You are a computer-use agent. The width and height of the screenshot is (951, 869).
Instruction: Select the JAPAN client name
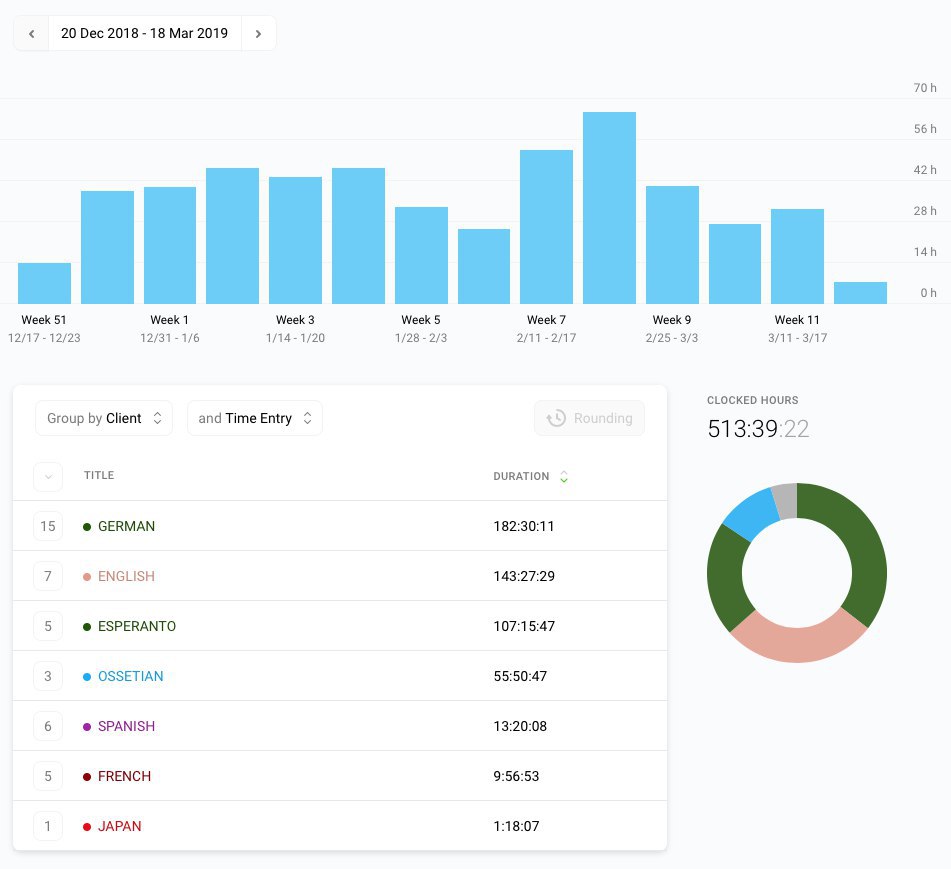(119, 827)
